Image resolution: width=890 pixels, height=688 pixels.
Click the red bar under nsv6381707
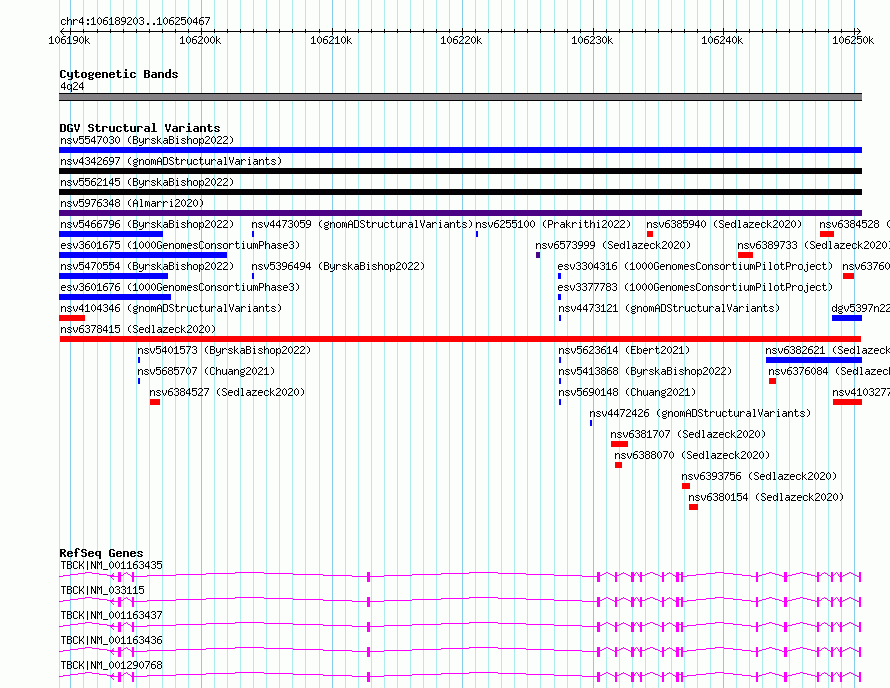point(619,444)
